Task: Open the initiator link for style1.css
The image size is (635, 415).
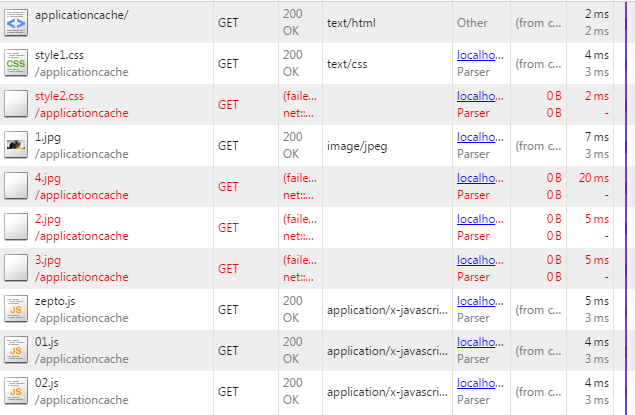Action: point(479,55)
